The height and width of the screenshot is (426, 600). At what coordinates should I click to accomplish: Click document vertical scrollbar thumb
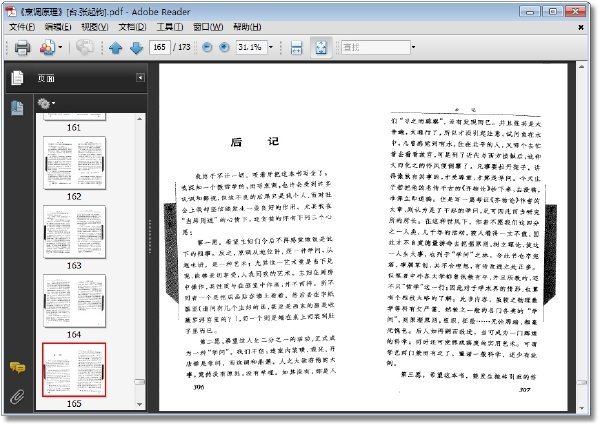tap(582, 382)
